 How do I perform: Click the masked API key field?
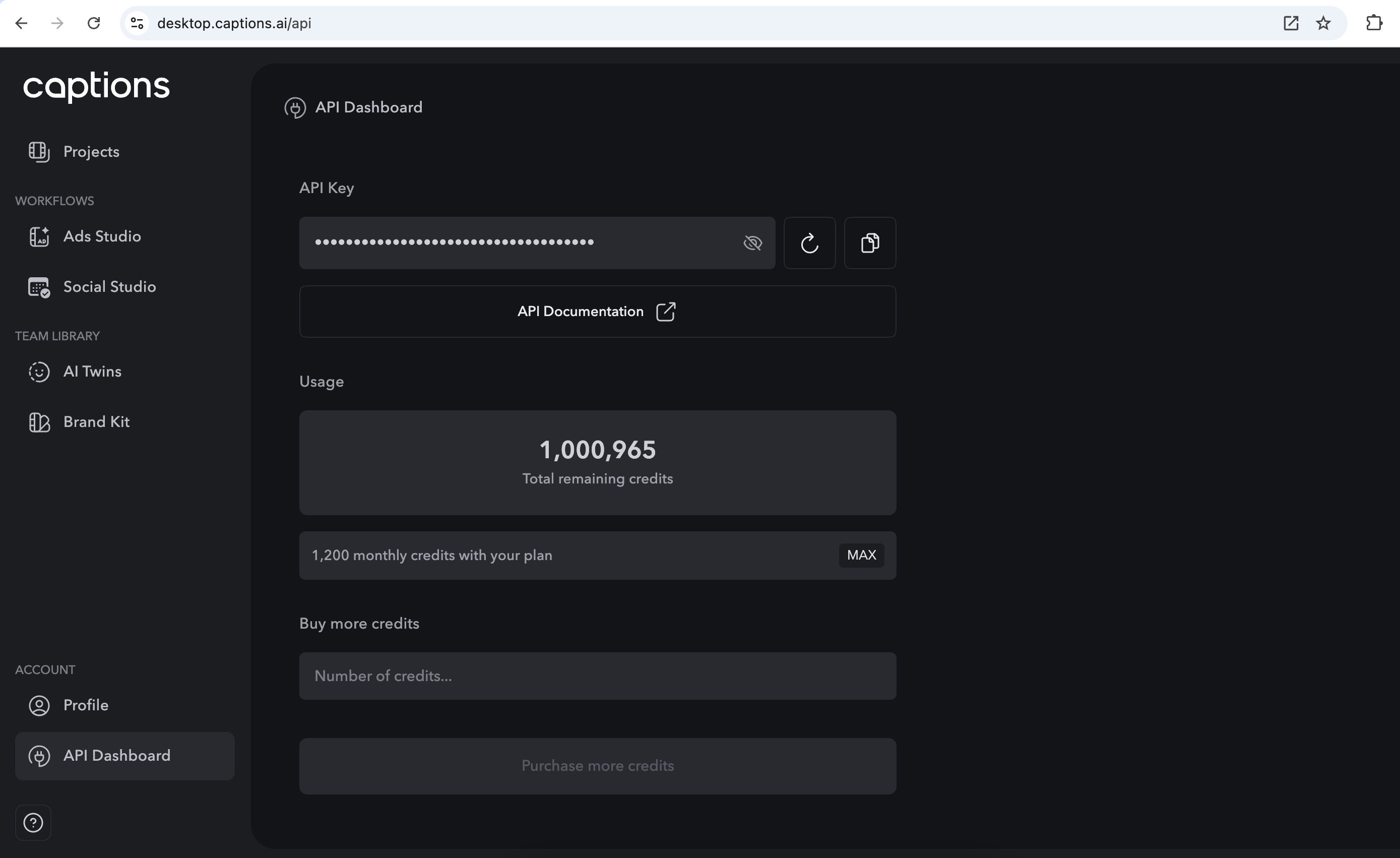coord(537,243)
